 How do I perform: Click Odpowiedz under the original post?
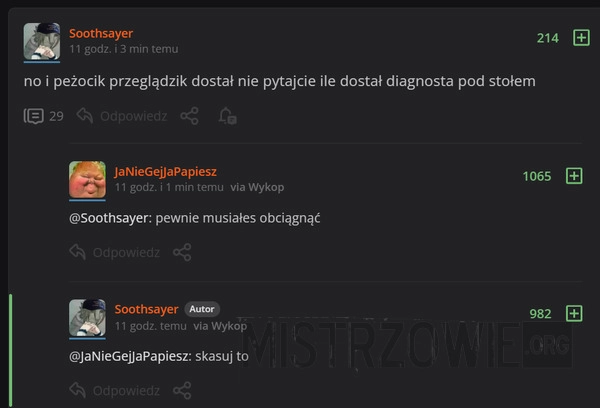(122, 116)
